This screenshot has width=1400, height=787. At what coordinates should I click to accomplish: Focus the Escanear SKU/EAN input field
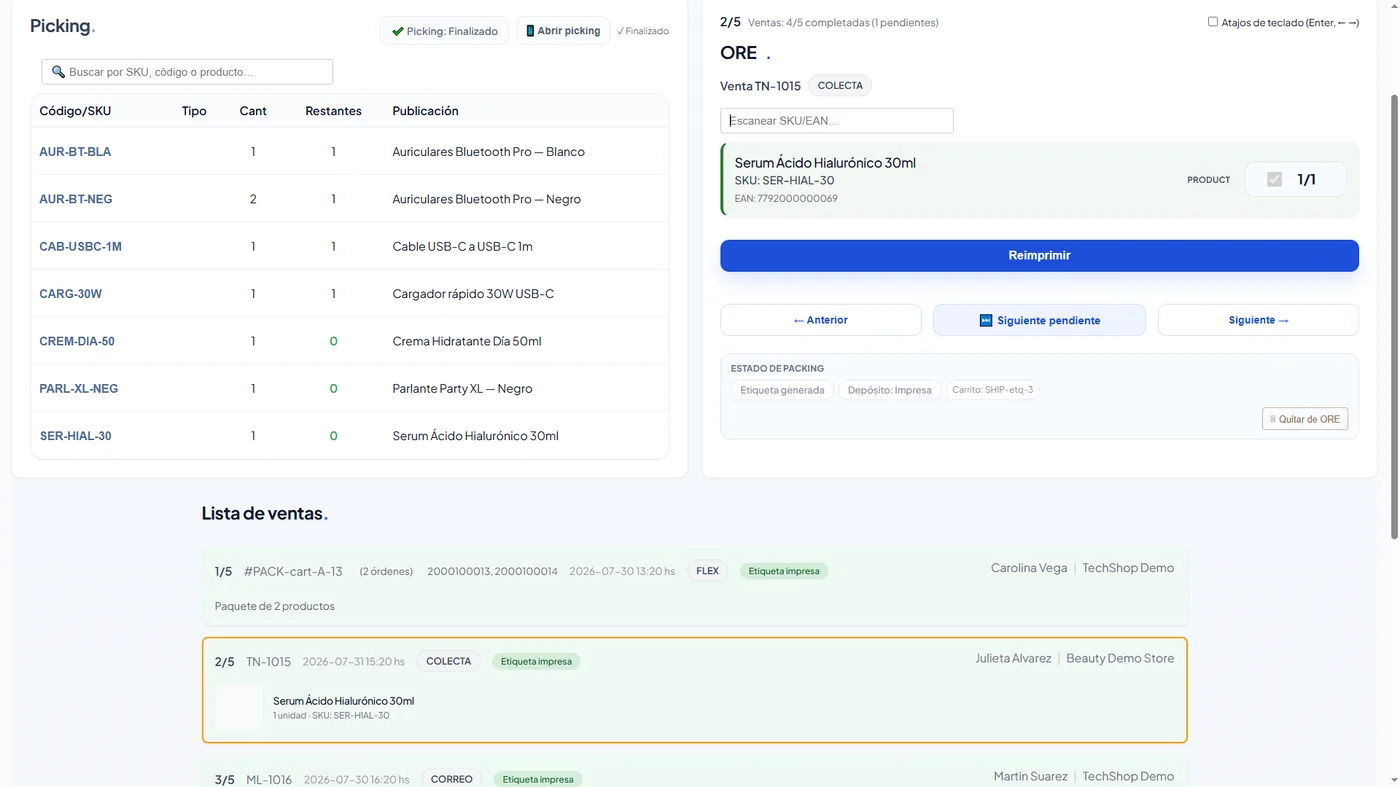837,120
